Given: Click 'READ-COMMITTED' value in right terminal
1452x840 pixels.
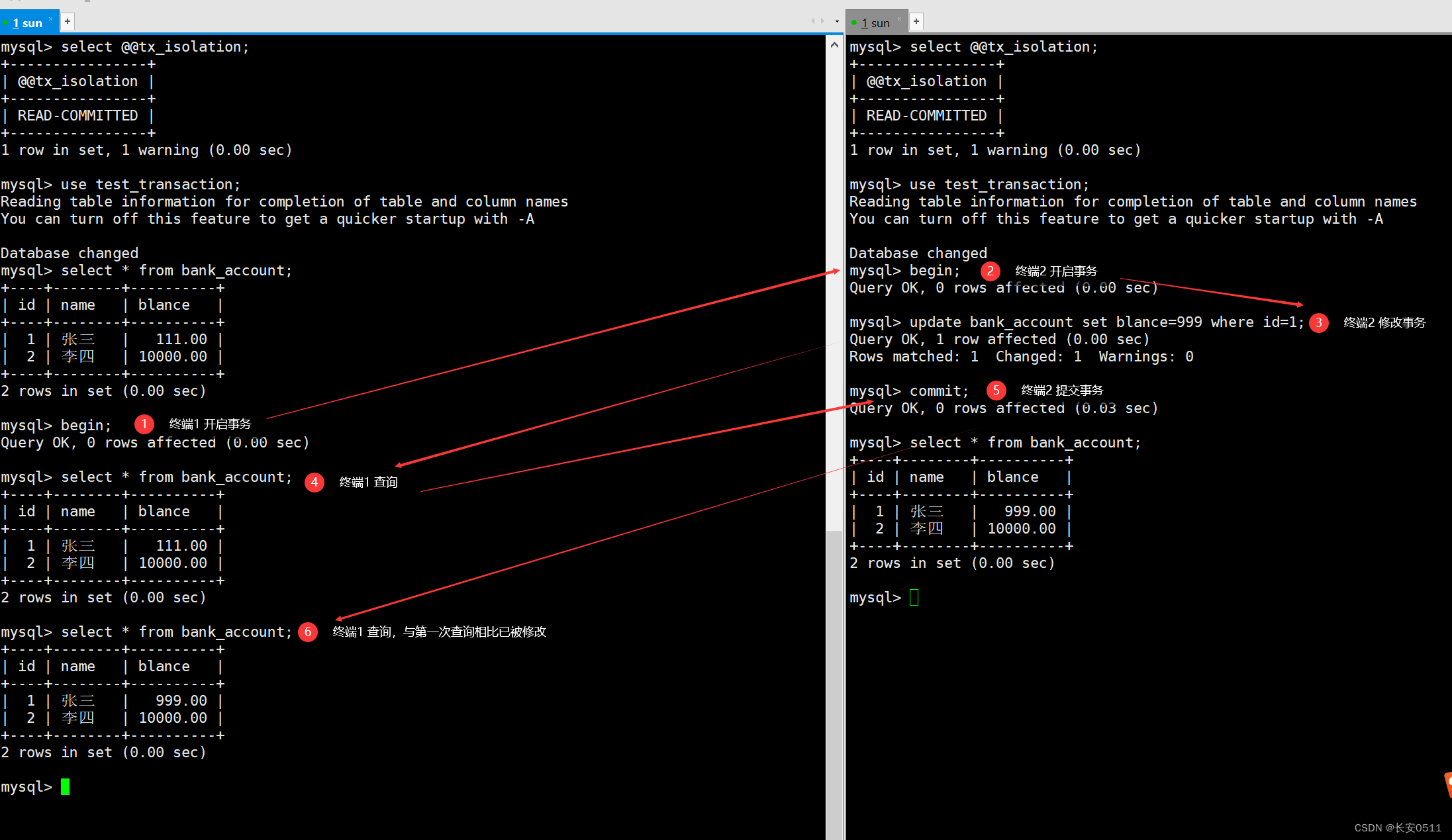Looking at the screenshot, I should (926, 116).
